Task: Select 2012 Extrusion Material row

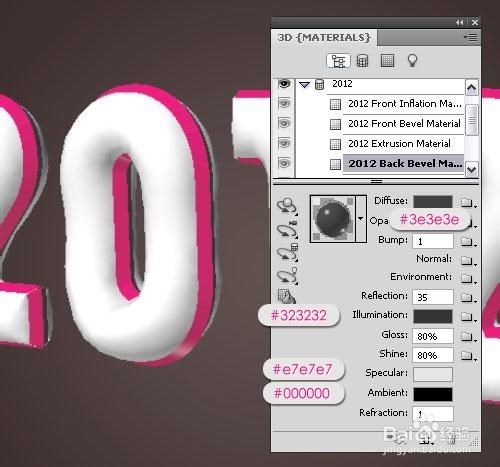Action: coord(404,144)
